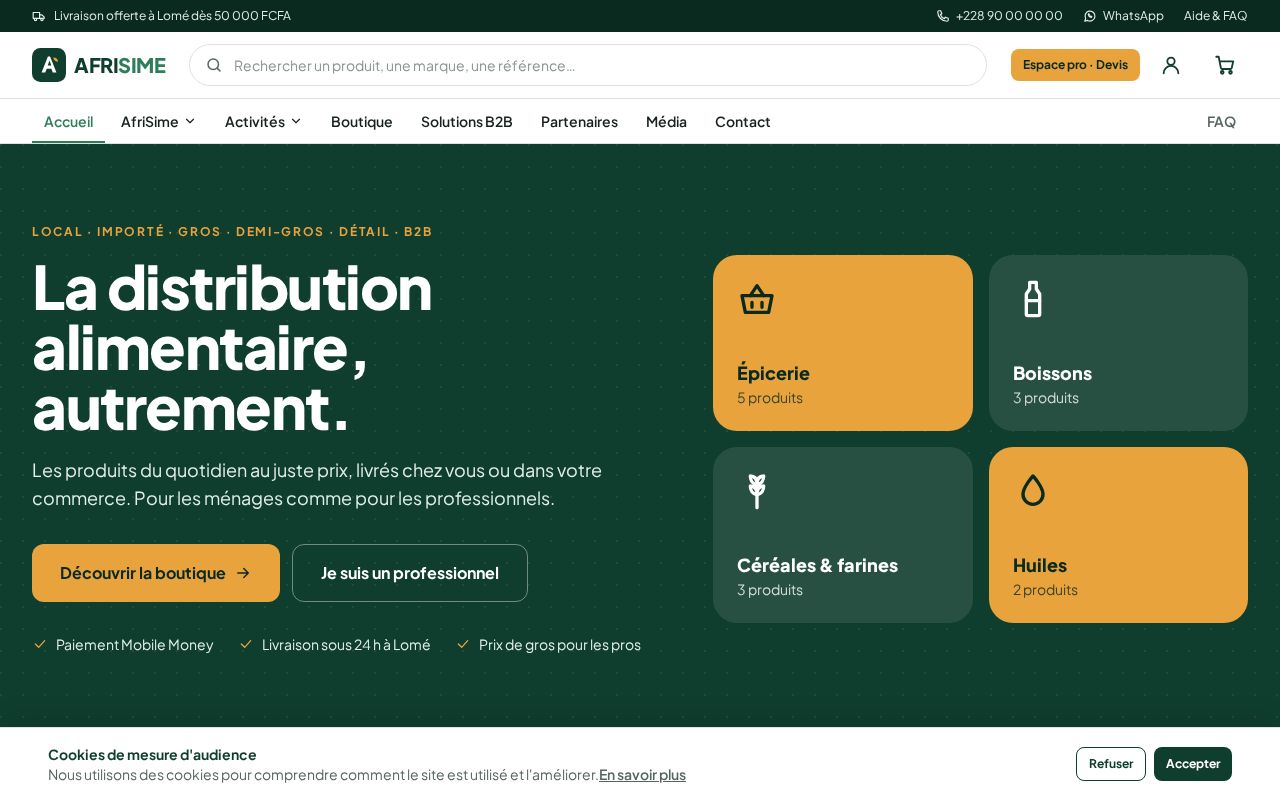Click the Prix de gros pour les pros text
The image size is (1280, 800).
tap(560, 645)
